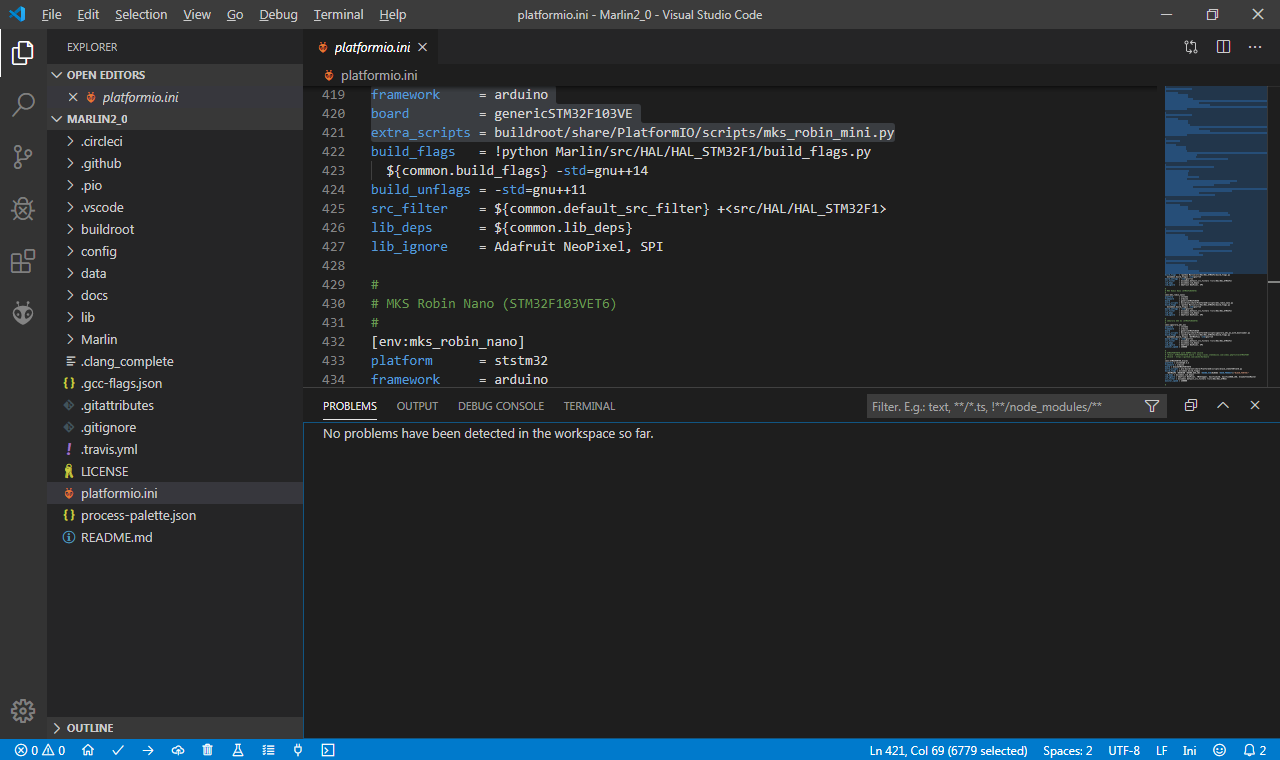
Task: Click PlatformIO Clean trash icon
Action: click(x=208, y=750)
